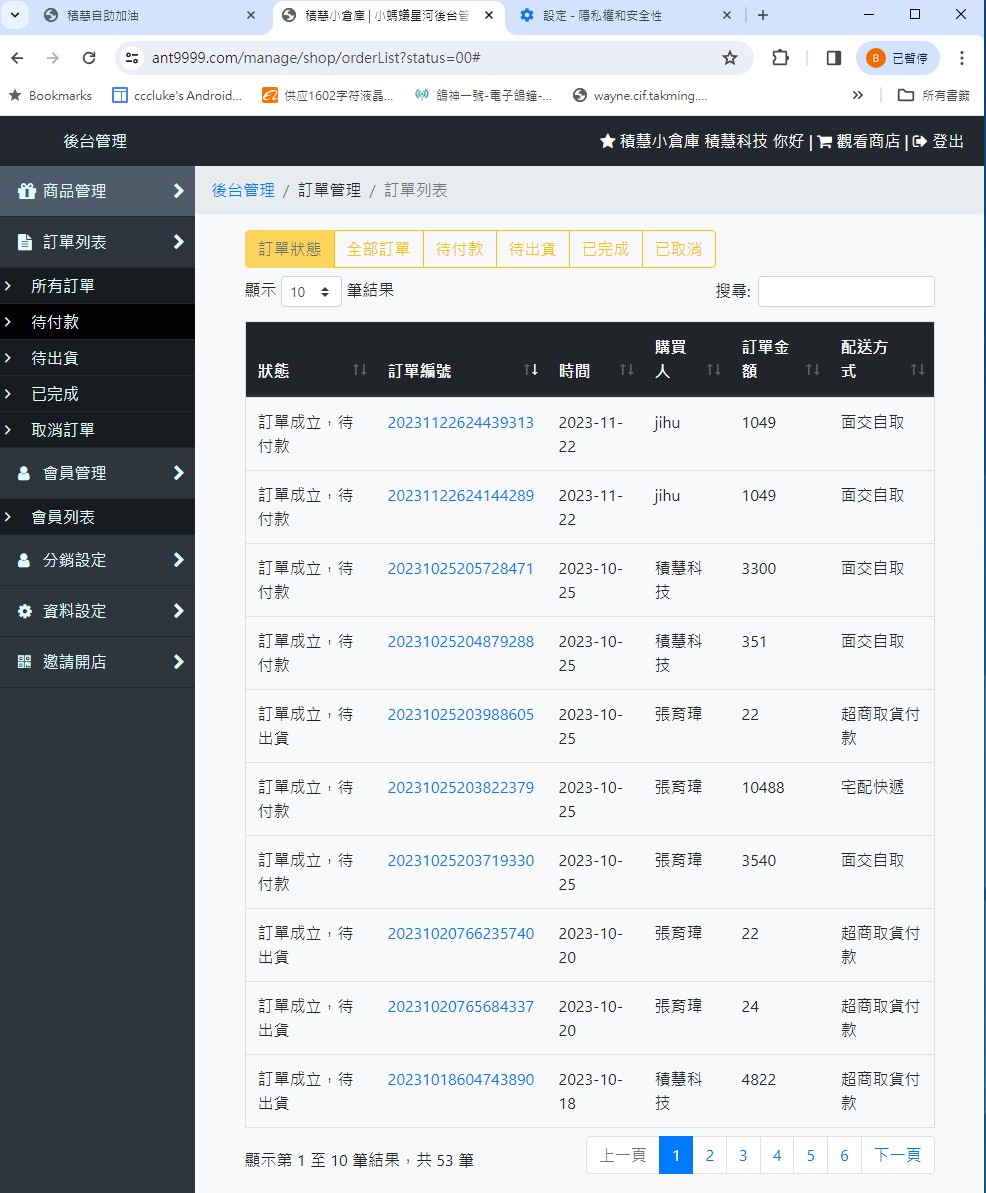Click the 上一頁 previous page button
The height and width of the screenshot is (1193, 986).
[622, 1155]
